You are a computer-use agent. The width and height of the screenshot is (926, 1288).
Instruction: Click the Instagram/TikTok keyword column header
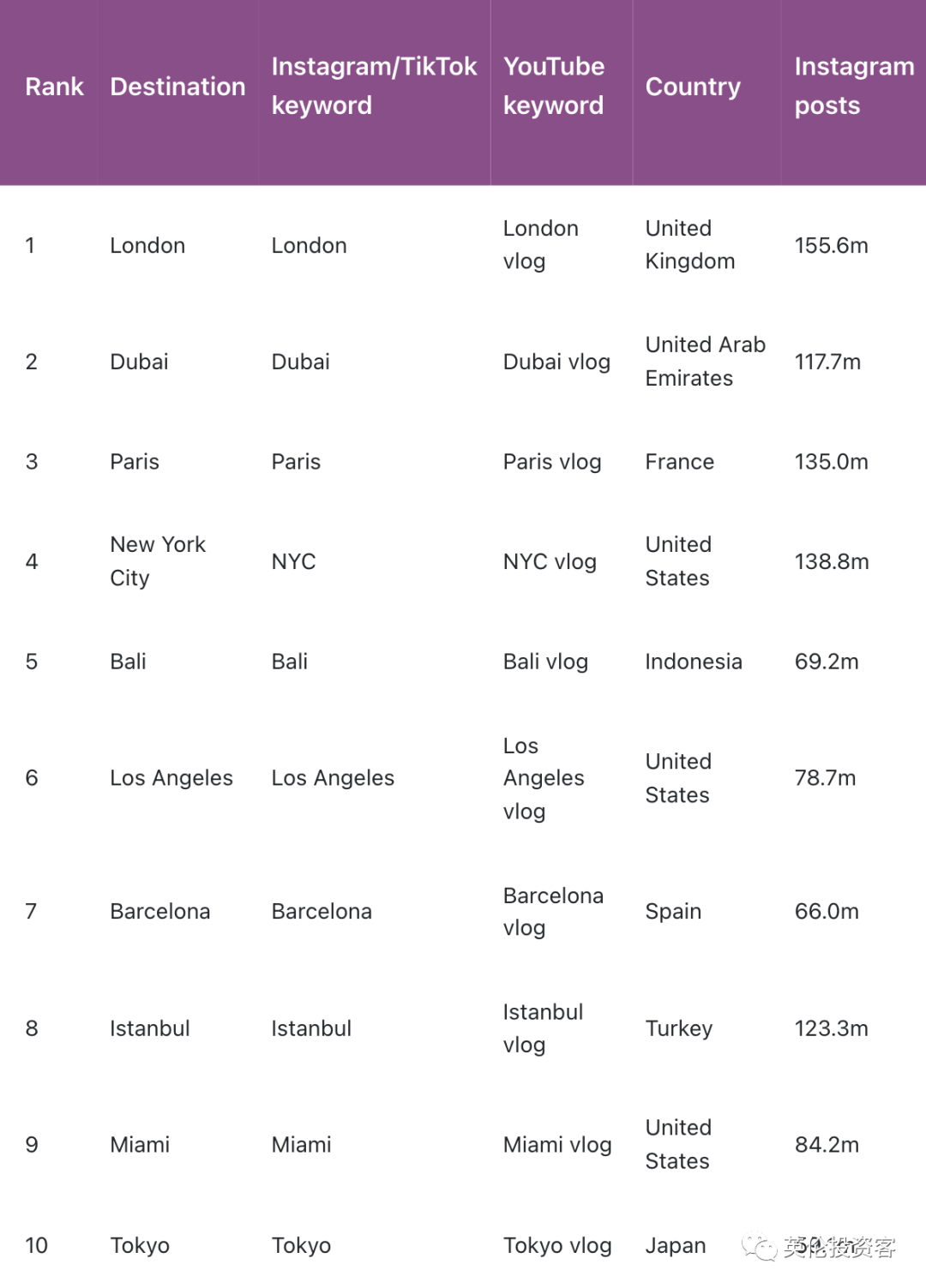(374, 86)
